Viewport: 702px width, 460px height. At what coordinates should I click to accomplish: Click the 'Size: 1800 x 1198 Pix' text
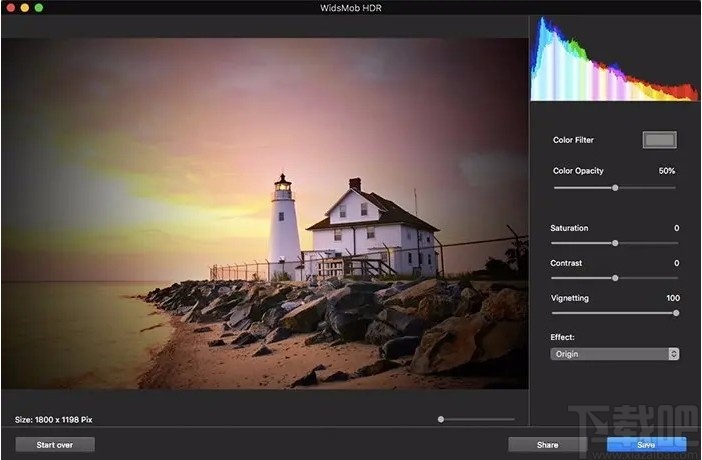(53, 420)
